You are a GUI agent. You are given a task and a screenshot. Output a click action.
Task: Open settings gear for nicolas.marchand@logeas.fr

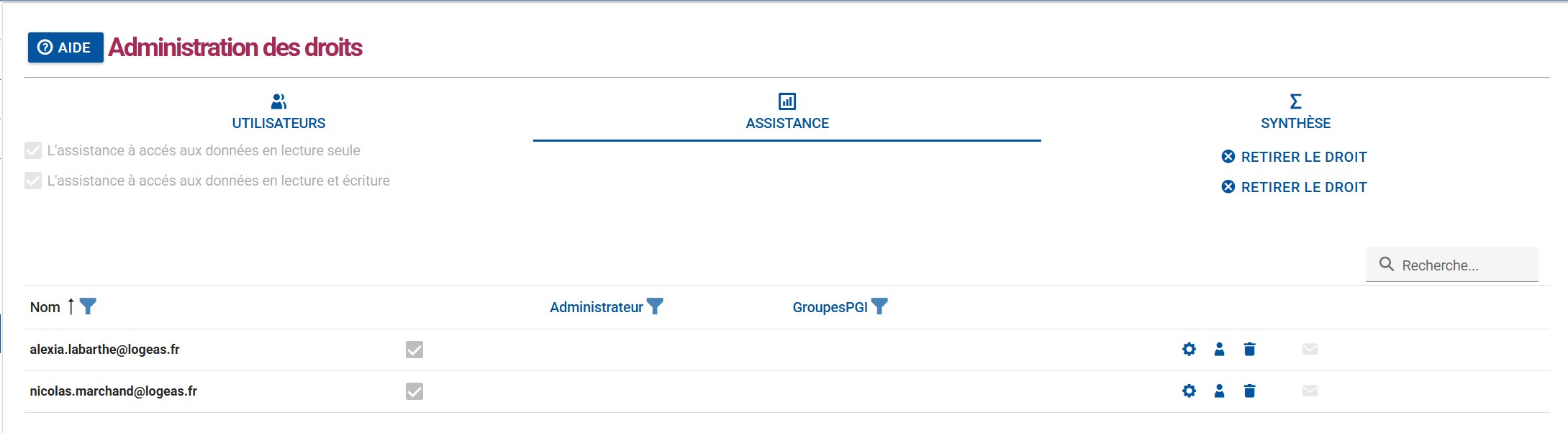[x=1189, y=391]
